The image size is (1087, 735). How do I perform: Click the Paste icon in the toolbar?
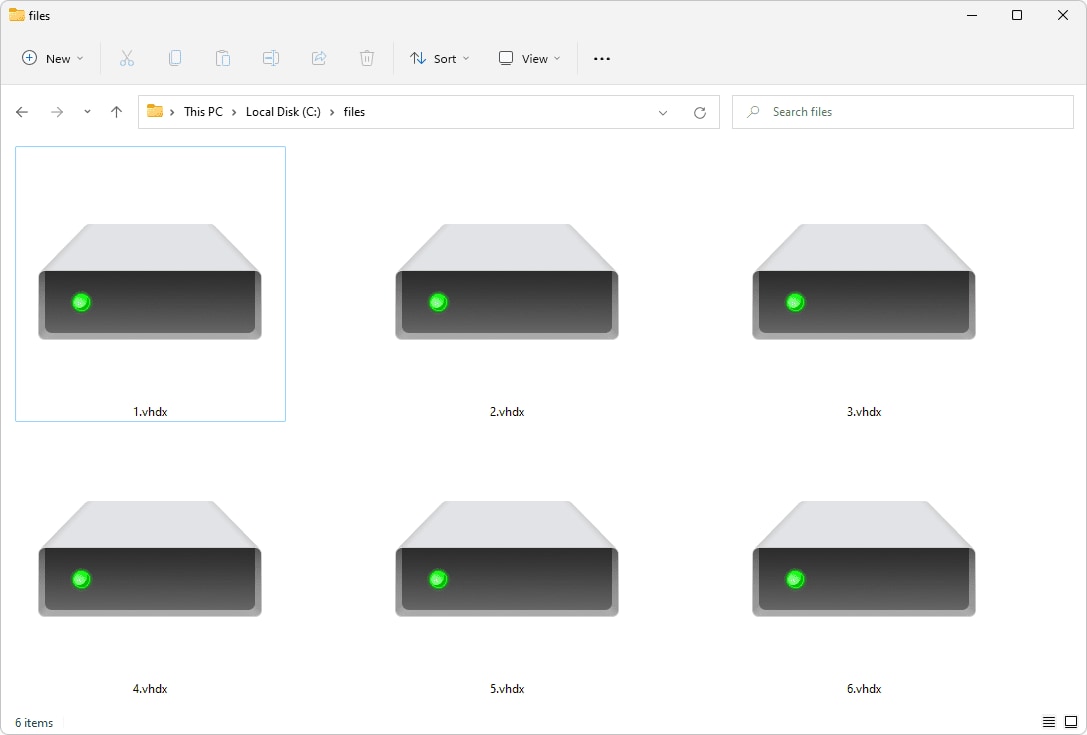[223, 58]
